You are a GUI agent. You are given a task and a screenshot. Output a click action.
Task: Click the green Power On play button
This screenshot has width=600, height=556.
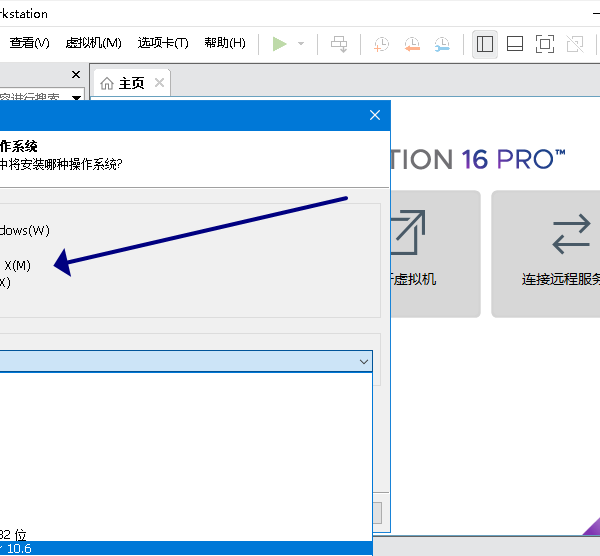pos(279,43)
